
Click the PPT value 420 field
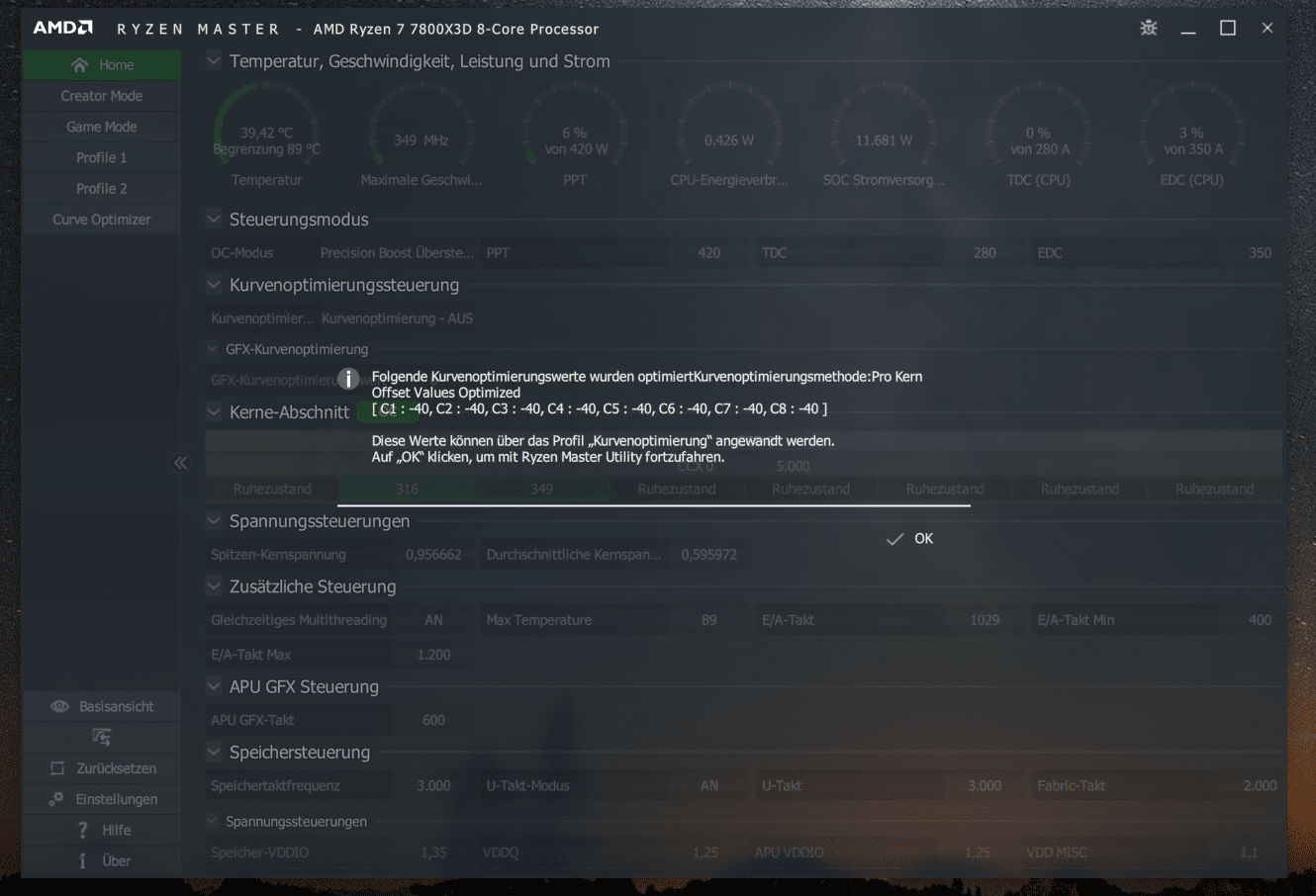tap(709, 253)
